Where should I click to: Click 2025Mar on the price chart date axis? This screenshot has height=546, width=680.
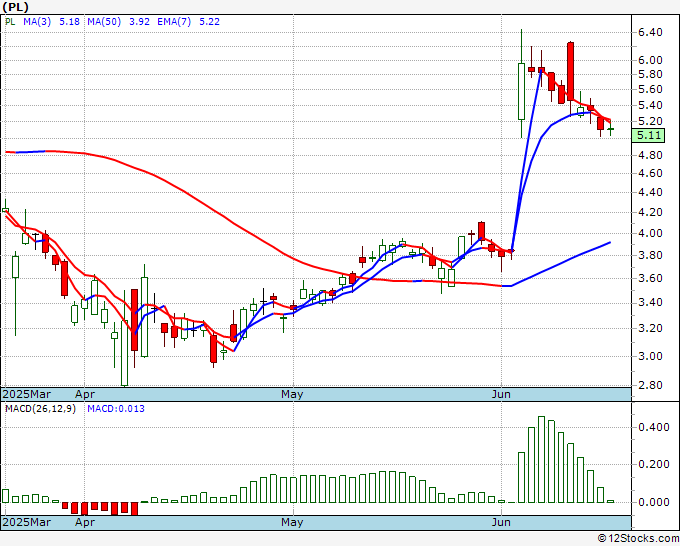(27, 394)
